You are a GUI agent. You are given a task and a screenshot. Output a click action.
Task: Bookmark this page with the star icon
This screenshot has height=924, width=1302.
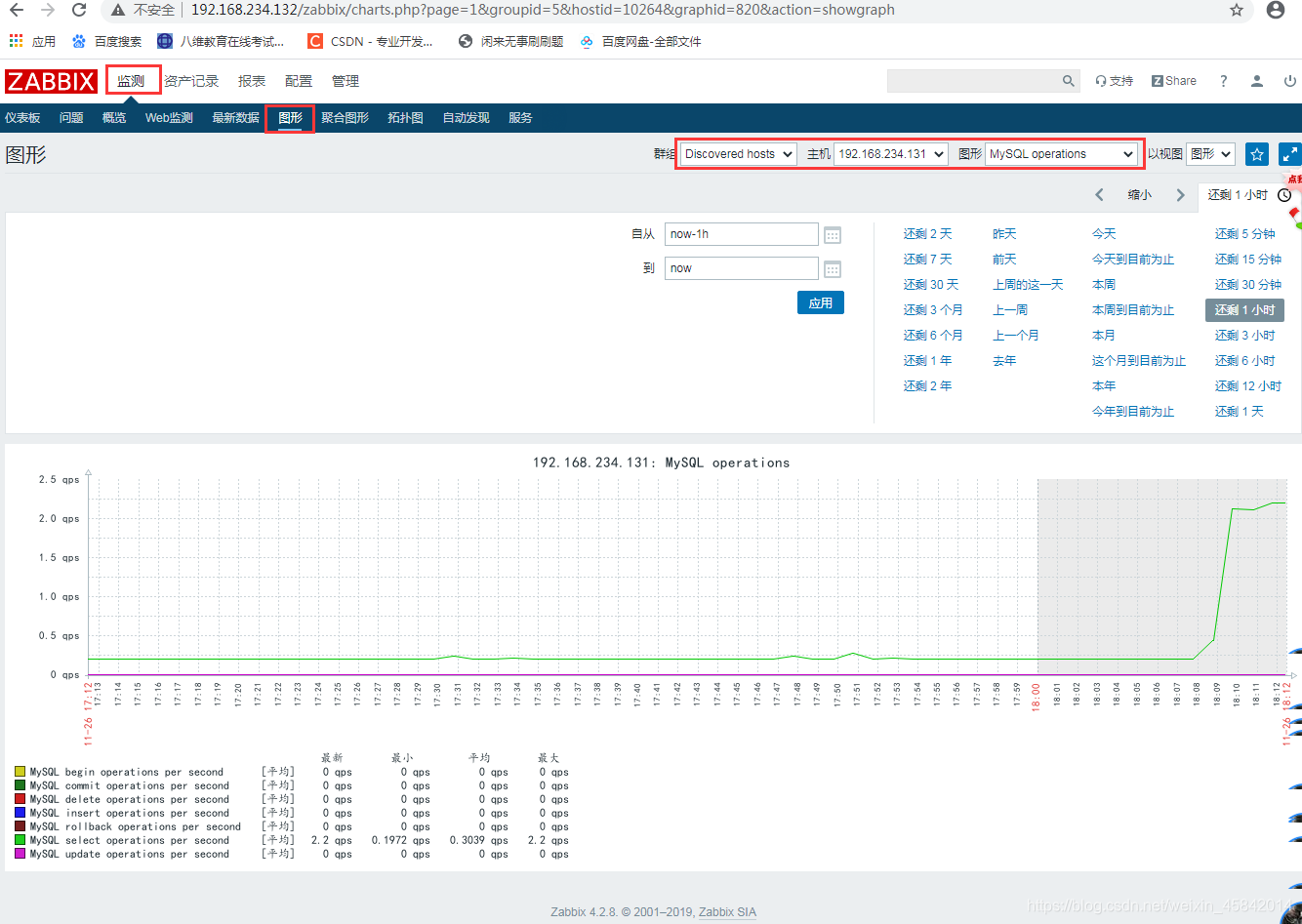1237,11
